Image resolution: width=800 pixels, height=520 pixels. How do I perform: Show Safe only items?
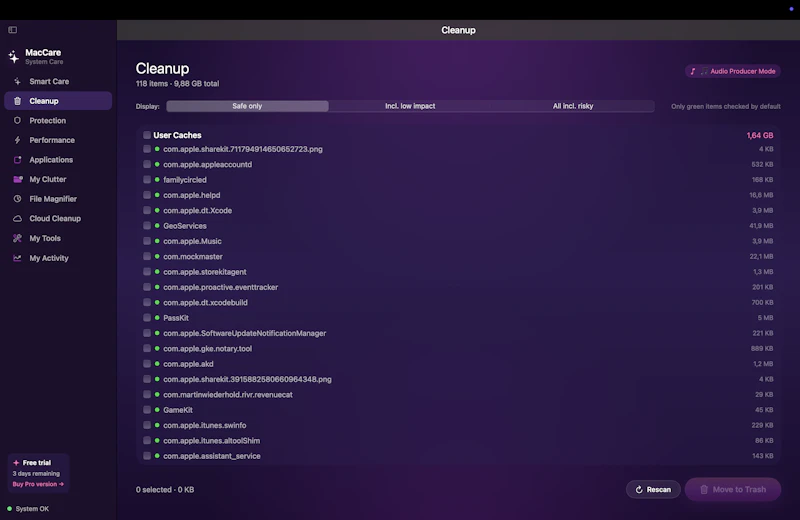pyautogui.click(x=247, y=106)
